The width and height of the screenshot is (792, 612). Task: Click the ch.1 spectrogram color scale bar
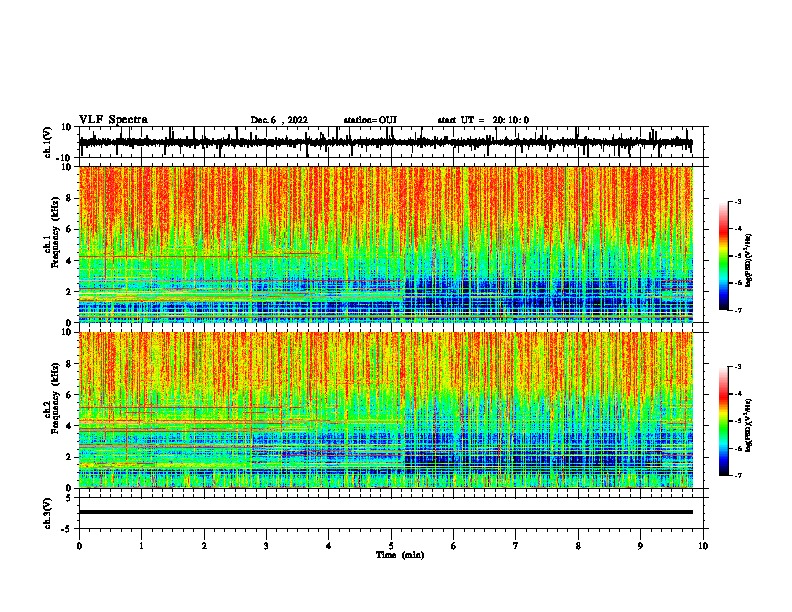(x=723, y=256)
